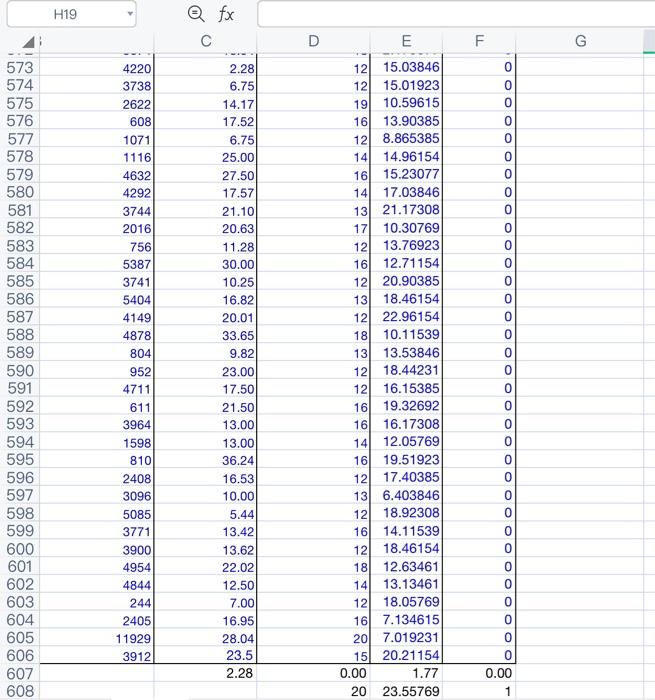The width and height of the screenshot is (655, 700).
Task: Click cell with 30.00 in column C
Action: [205, 264]
